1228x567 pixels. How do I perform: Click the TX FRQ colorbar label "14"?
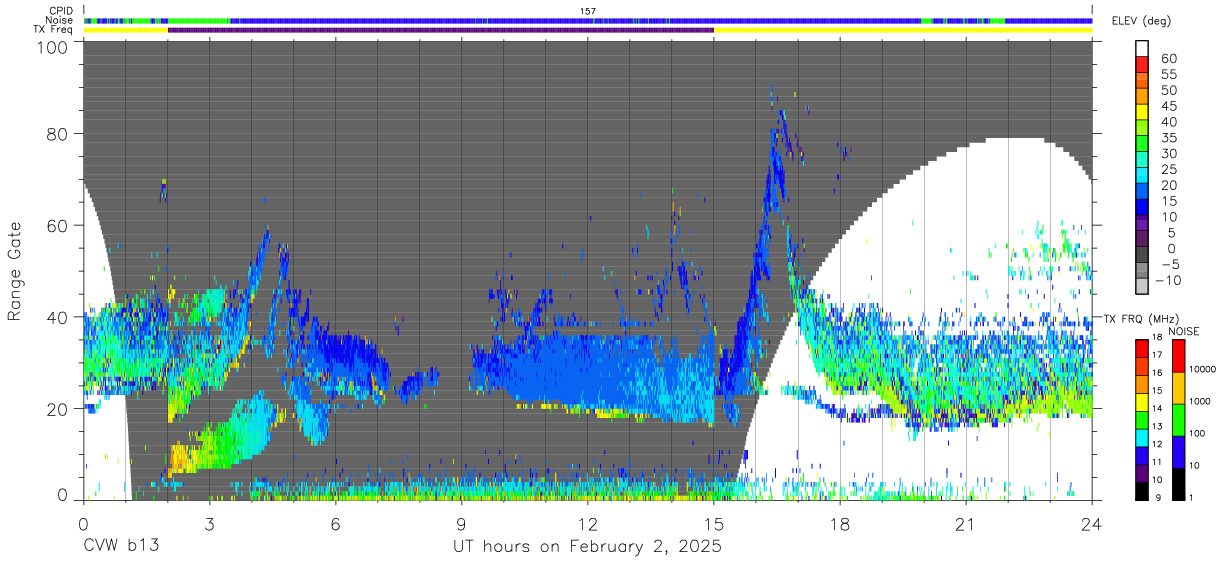tap(1156, 409)
